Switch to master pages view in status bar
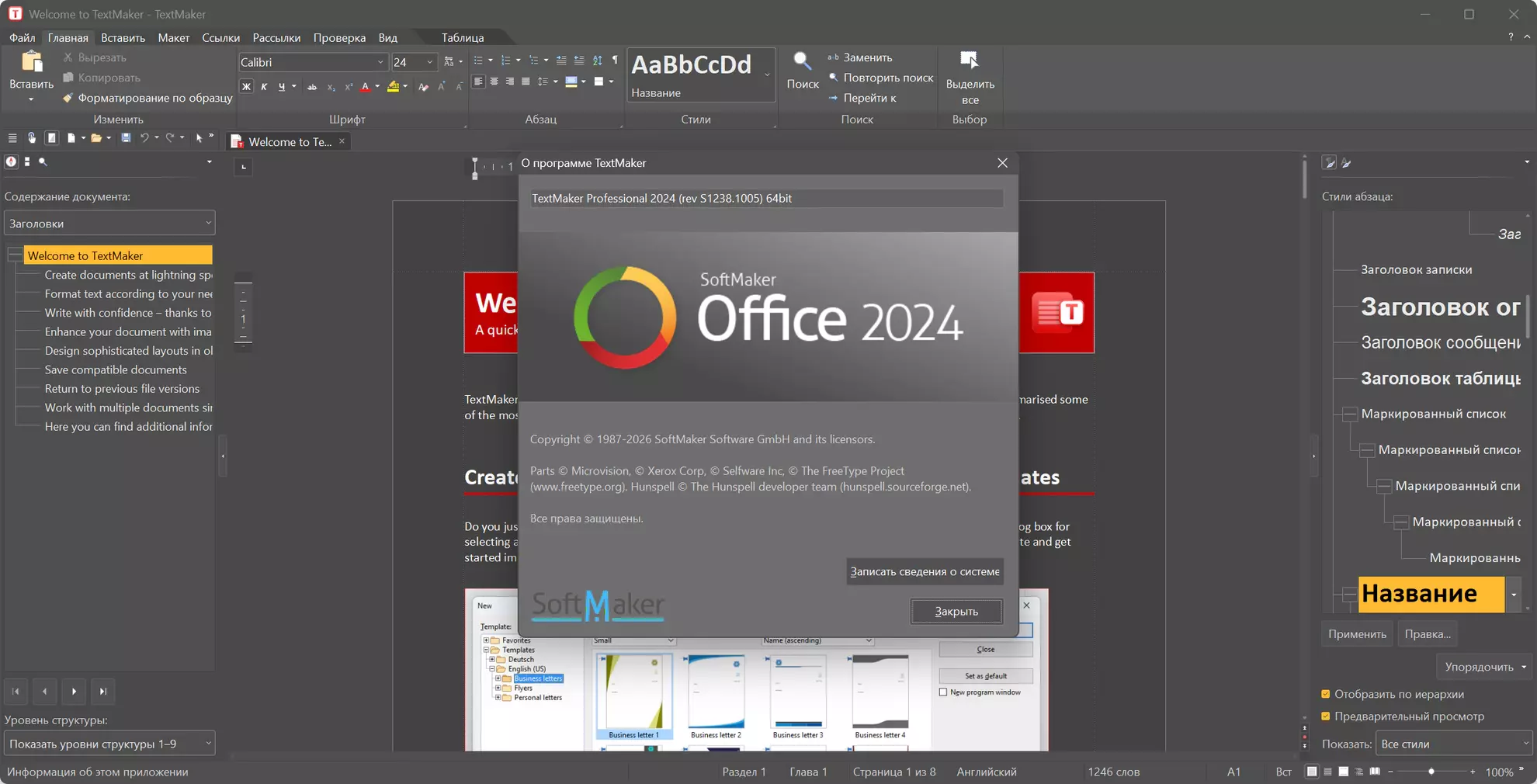This screenshot has width=1537, height=784. [x=1343, y=772]
